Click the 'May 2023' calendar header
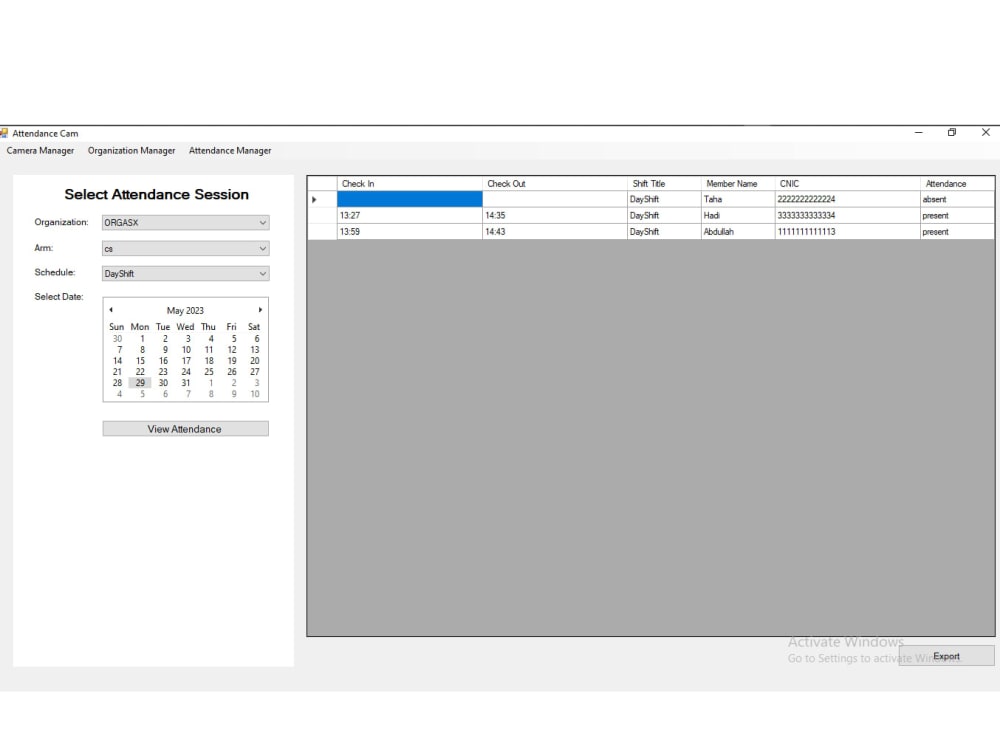This screenshot has height=750, width=1000. tap(185, 310)
